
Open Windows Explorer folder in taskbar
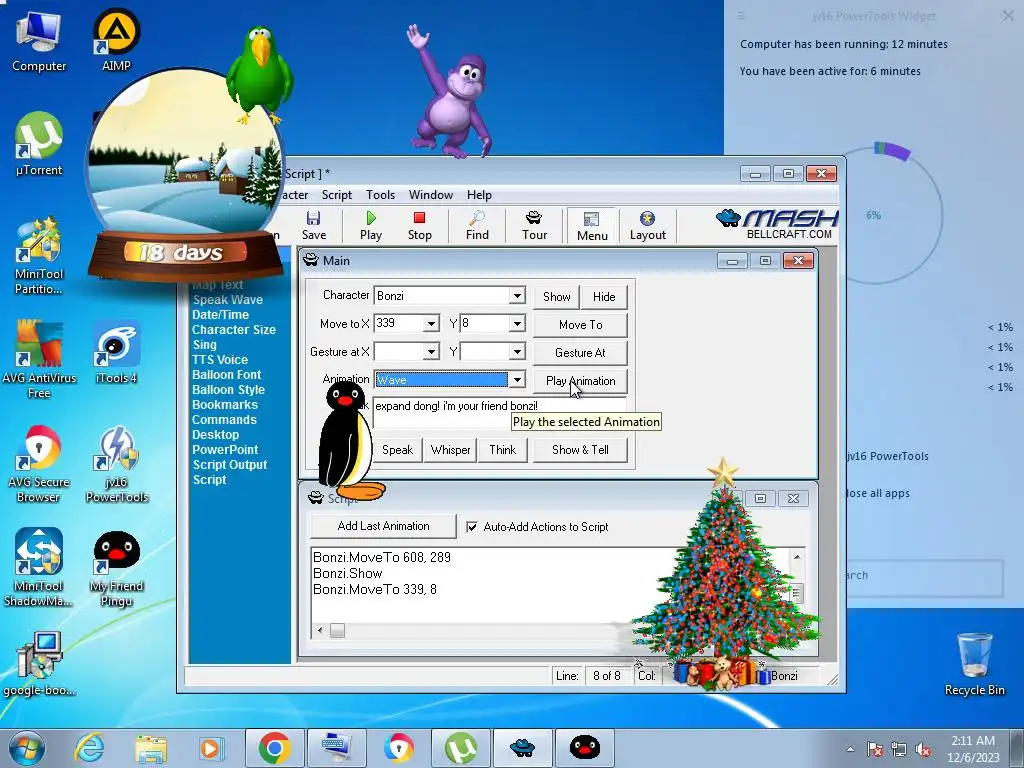pos(151,748)
